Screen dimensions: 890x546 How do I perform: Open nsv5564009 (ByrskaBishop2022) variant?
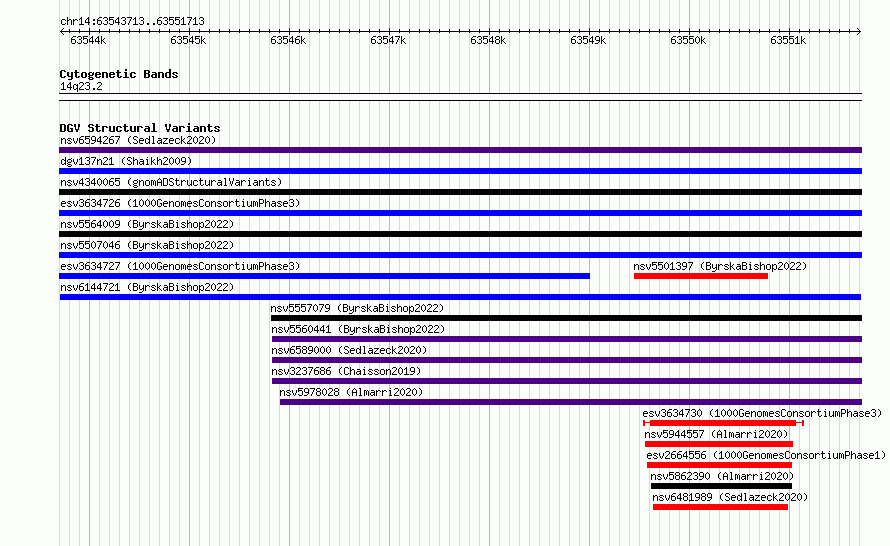pos(147,224)
